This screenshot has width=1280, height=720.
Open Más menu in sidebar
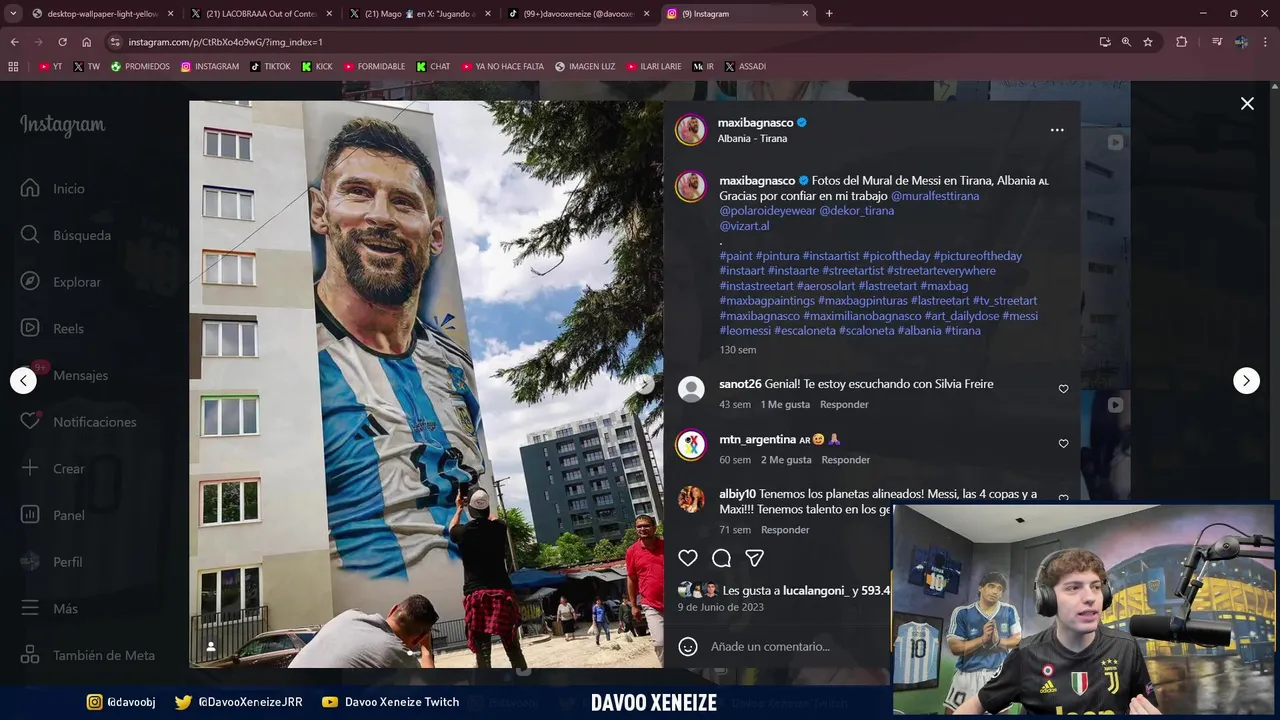[50, 608]
